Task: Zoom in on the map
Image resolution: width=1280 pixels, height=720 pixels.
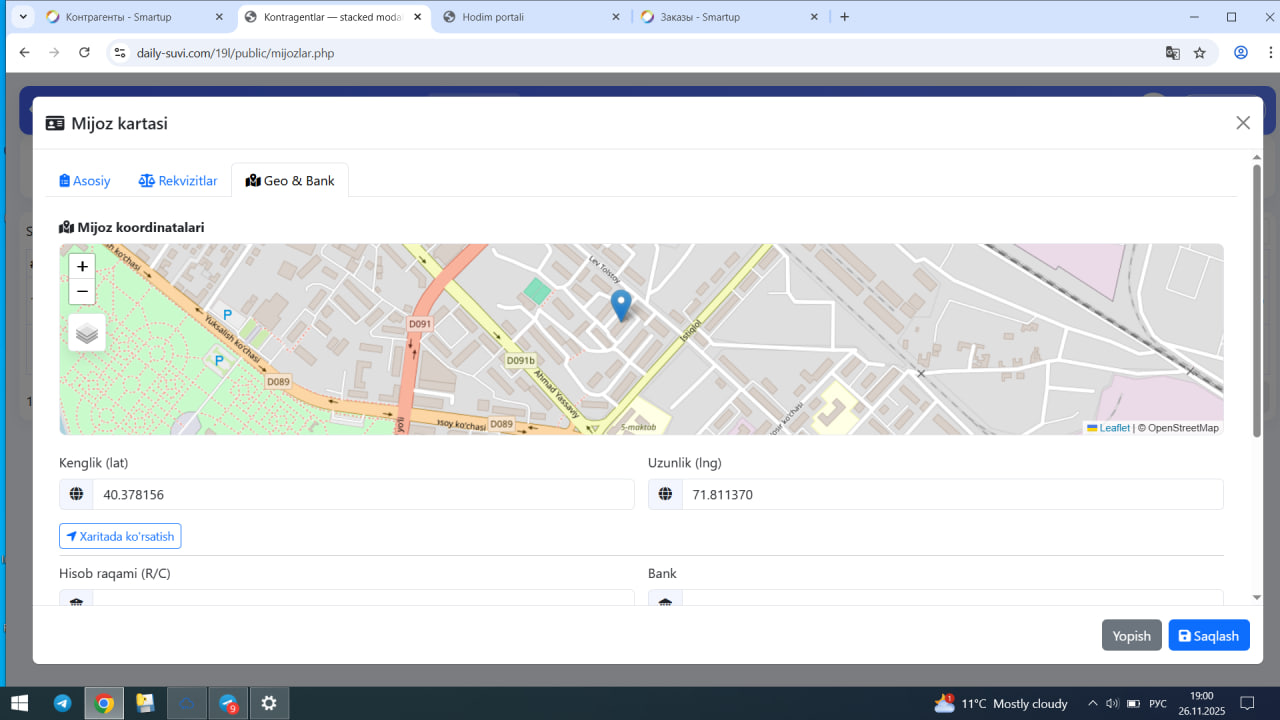Action: point(82,266)
